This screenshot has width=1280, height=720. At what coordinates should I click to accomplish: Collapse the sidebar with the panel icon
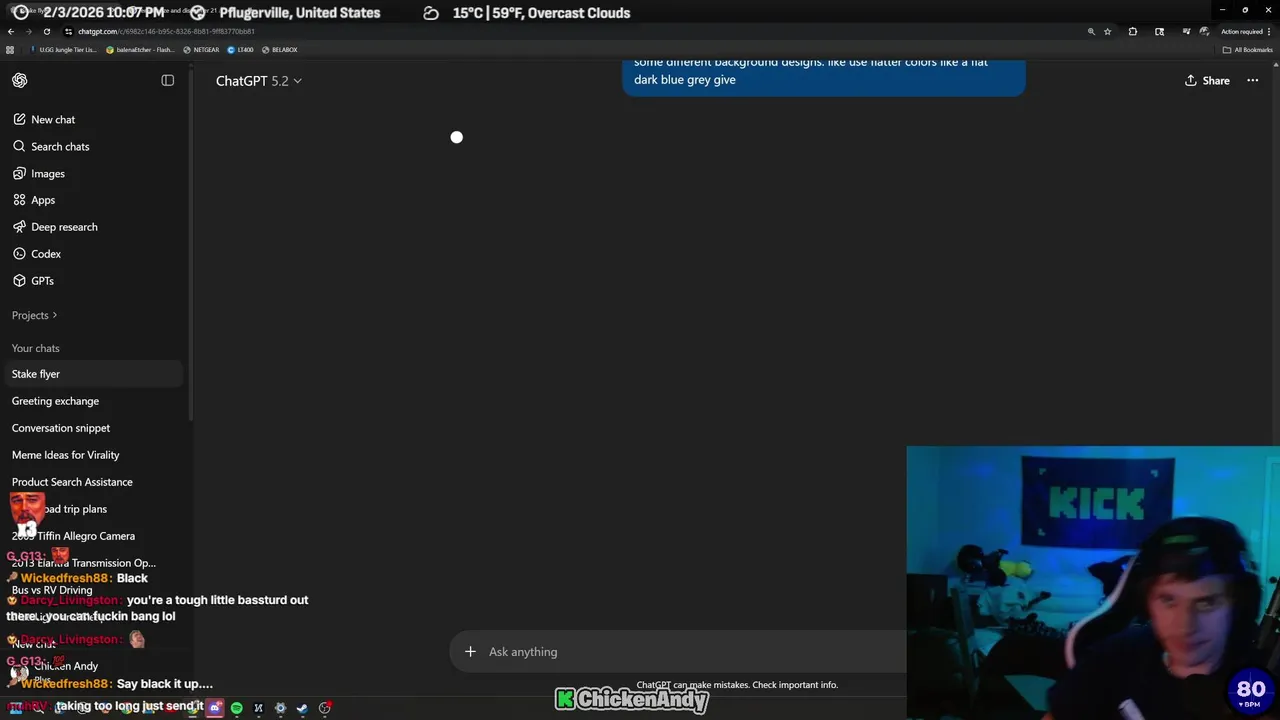(x=168, y=80)
